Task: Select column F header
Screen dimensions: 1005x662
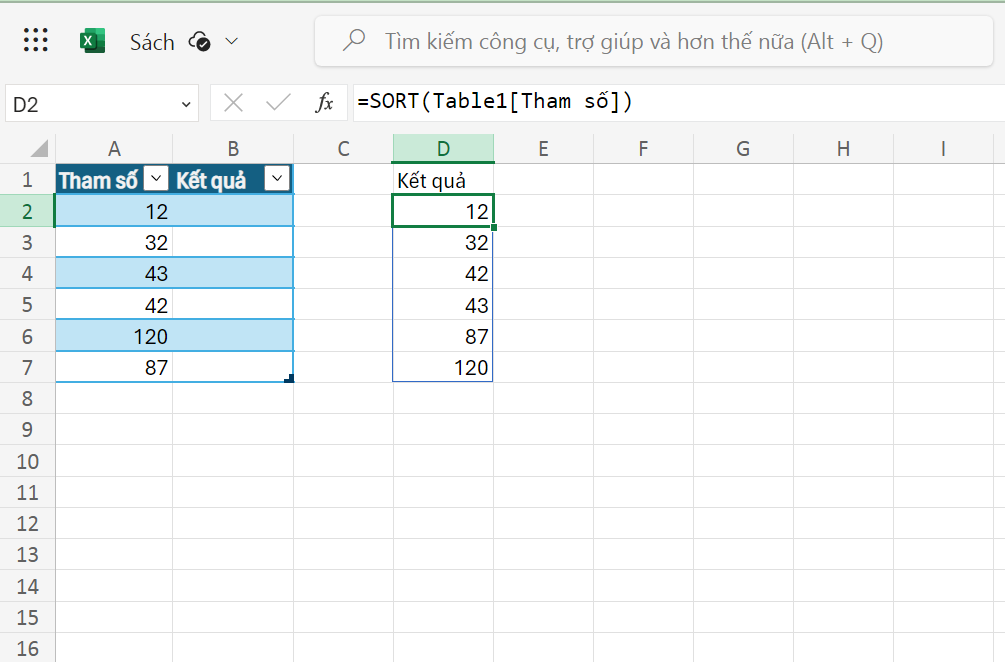Action: [x=644, y=149]
